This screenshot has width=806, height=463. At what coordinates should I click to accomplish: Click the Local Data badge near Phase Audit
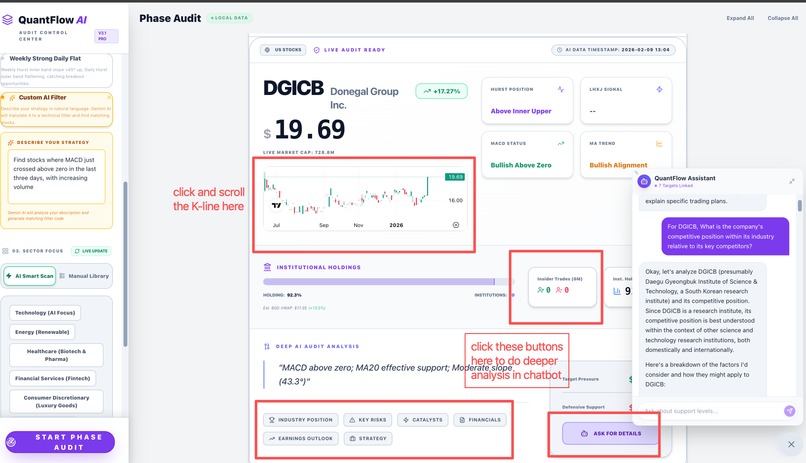click(x=229, y=17)
